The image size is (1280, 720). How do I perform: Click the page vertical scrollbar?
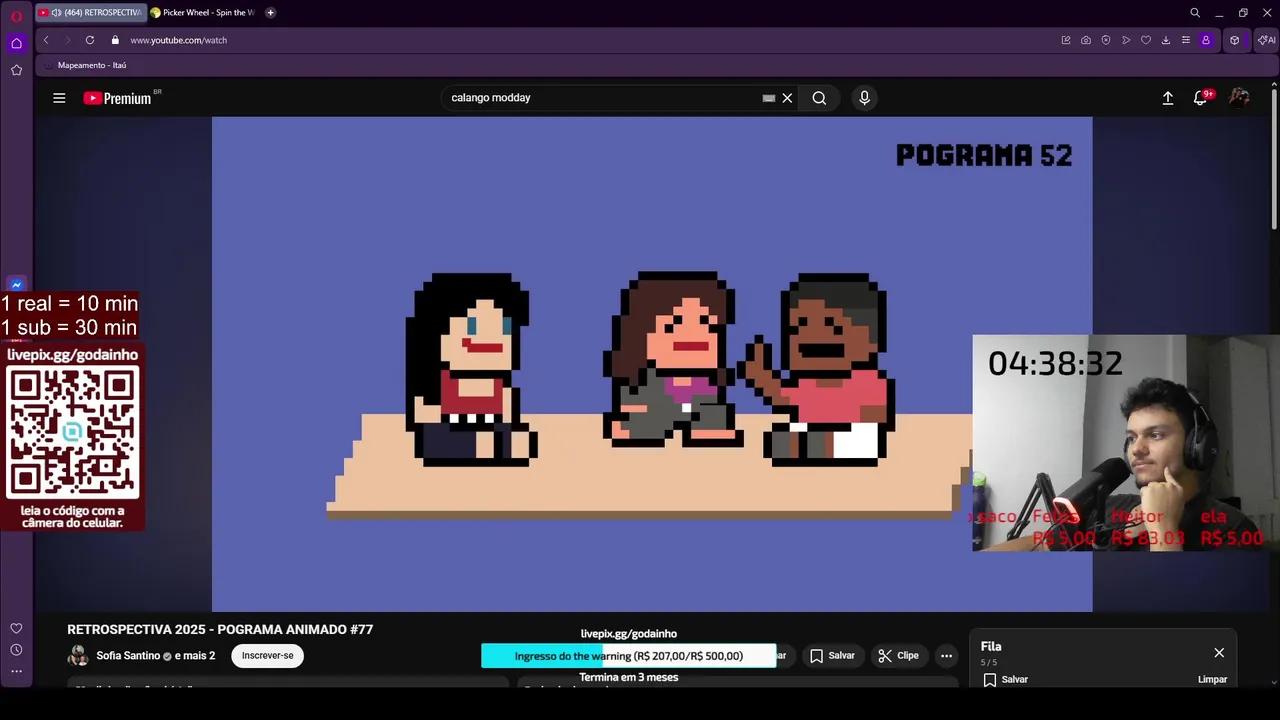(x=1274, y=160)
